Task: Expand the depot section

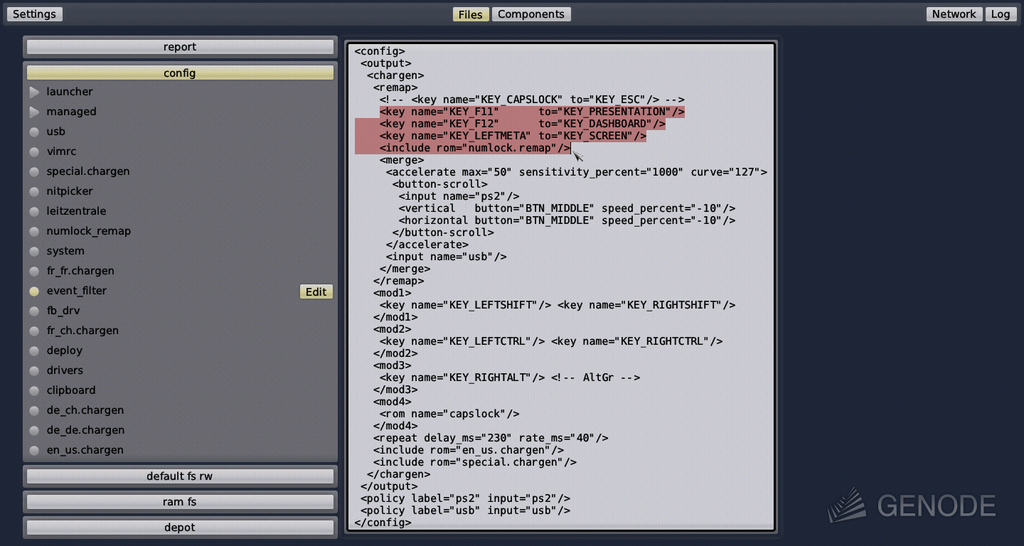Action: [180, 527]
